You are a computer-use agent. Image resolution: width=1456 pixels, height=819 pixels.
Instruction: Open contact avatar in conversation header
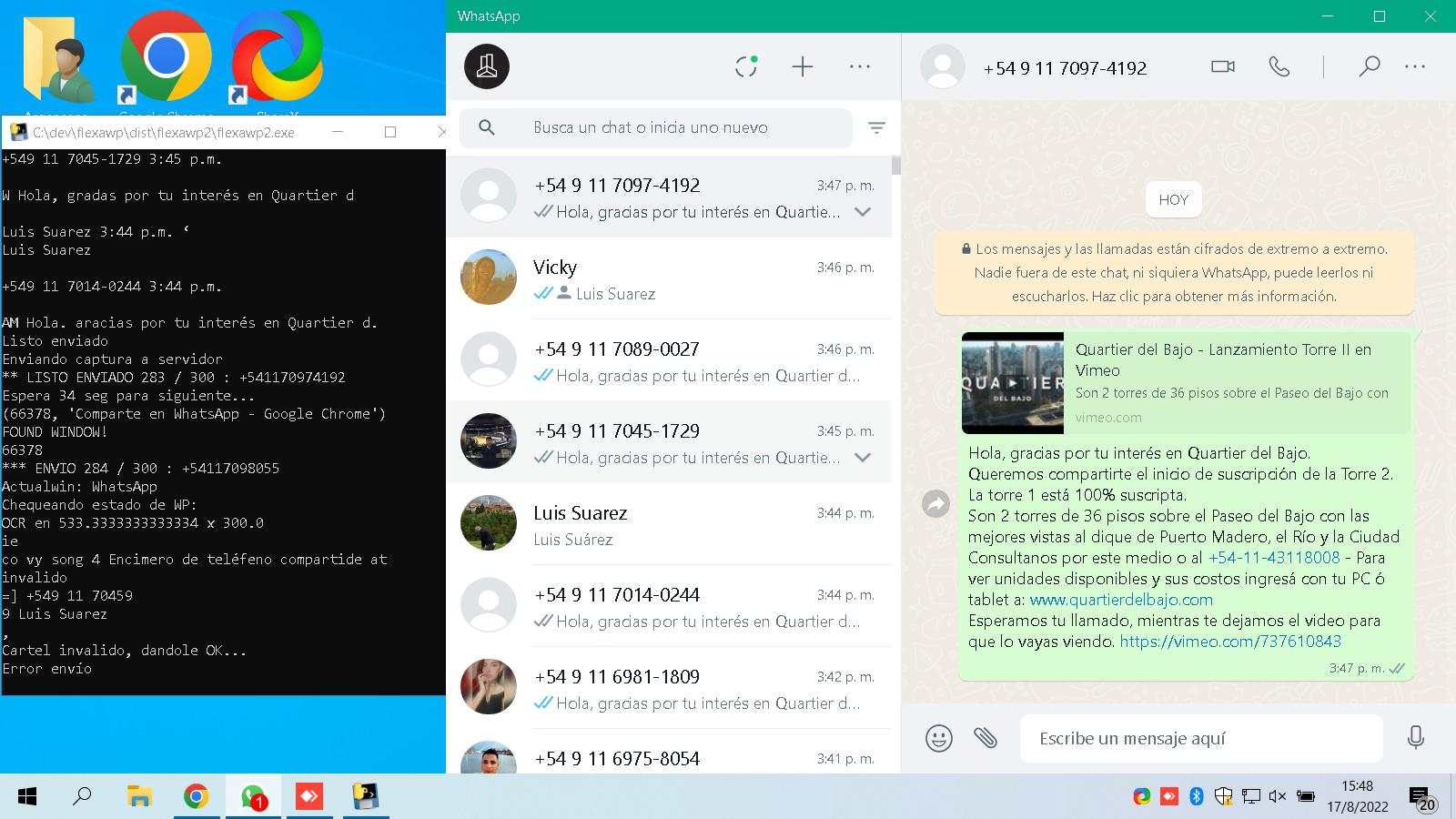[x=943, y=66]
